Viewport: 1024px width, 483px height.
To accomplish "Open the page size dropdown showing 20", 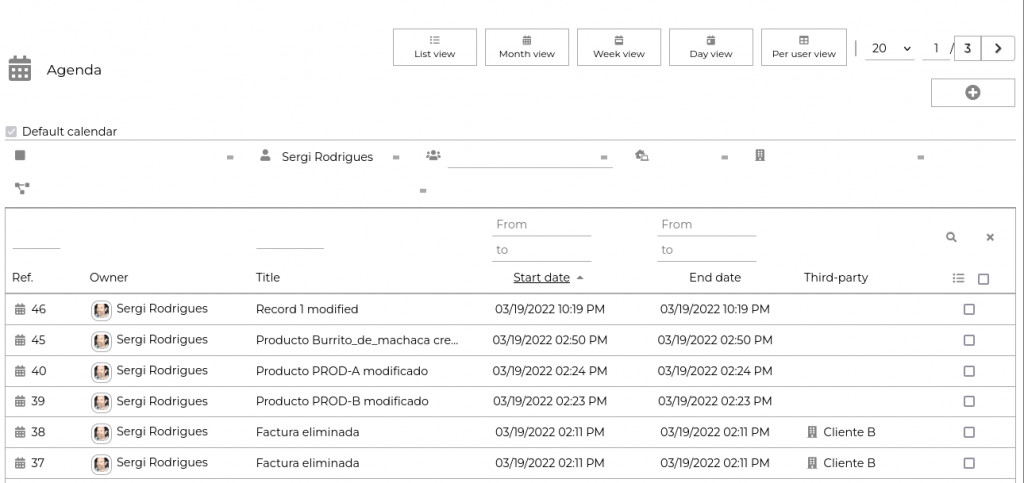I will [890, 48].
